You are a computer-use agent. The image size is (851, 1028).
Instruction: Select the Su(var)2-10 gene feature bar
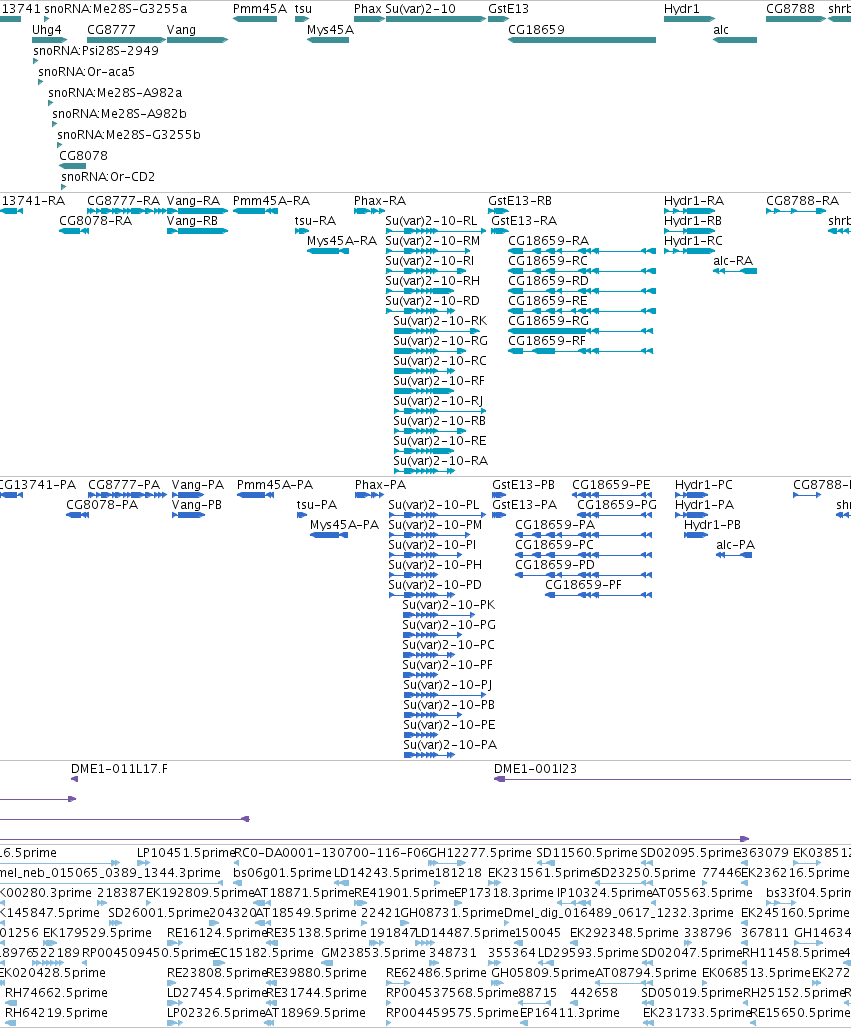point(435,19)
